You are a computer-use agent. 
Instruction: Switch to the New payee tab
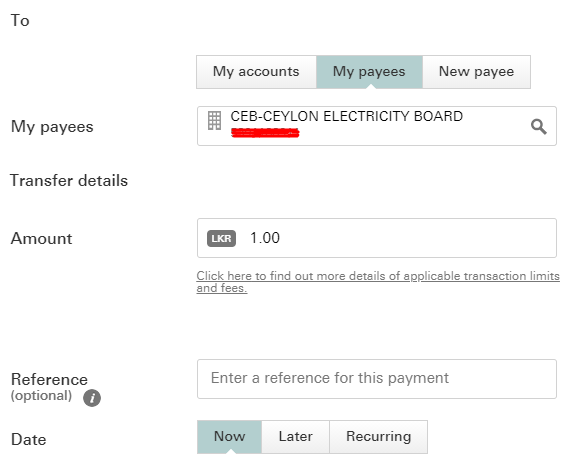pos(476,72)
